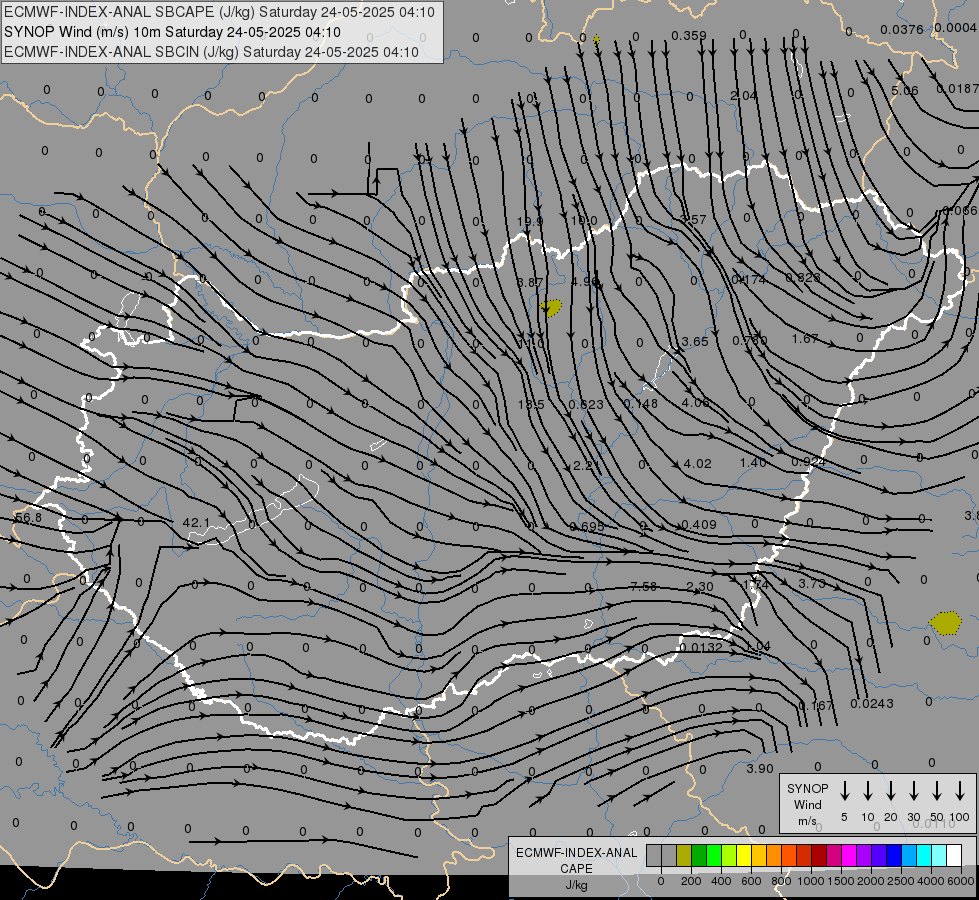Image resolution: width=979 pixels, height=900 pixels.
Task: Click the 4.06 CAPE value on map
Action: 695,402
